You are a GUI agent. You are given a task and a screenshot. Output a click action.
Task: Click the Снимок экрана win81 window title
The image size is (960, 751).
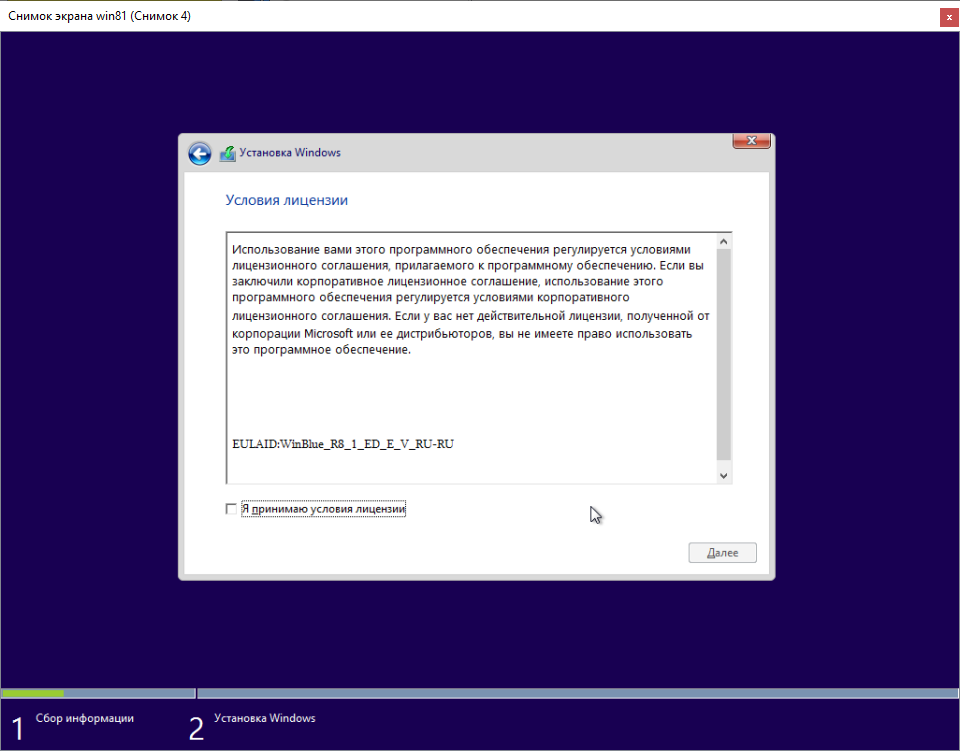(x=99, y=16)
